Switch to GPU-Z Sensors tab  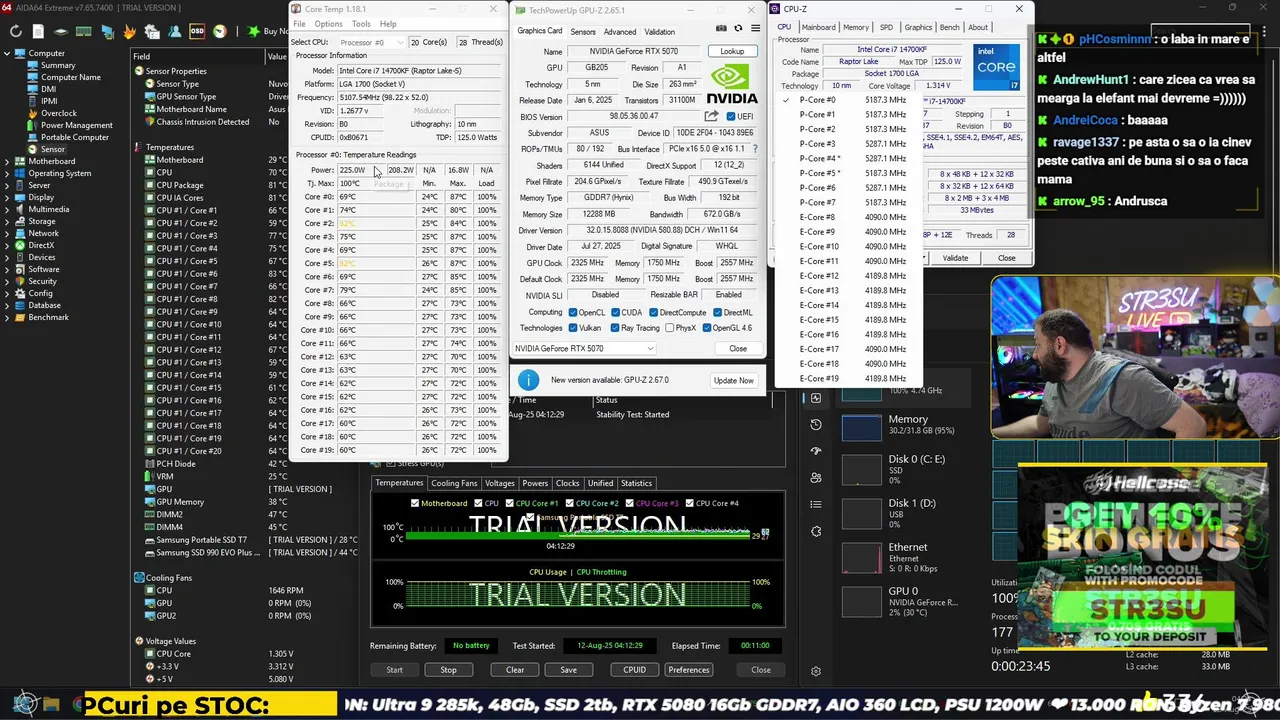coord(583,32)
